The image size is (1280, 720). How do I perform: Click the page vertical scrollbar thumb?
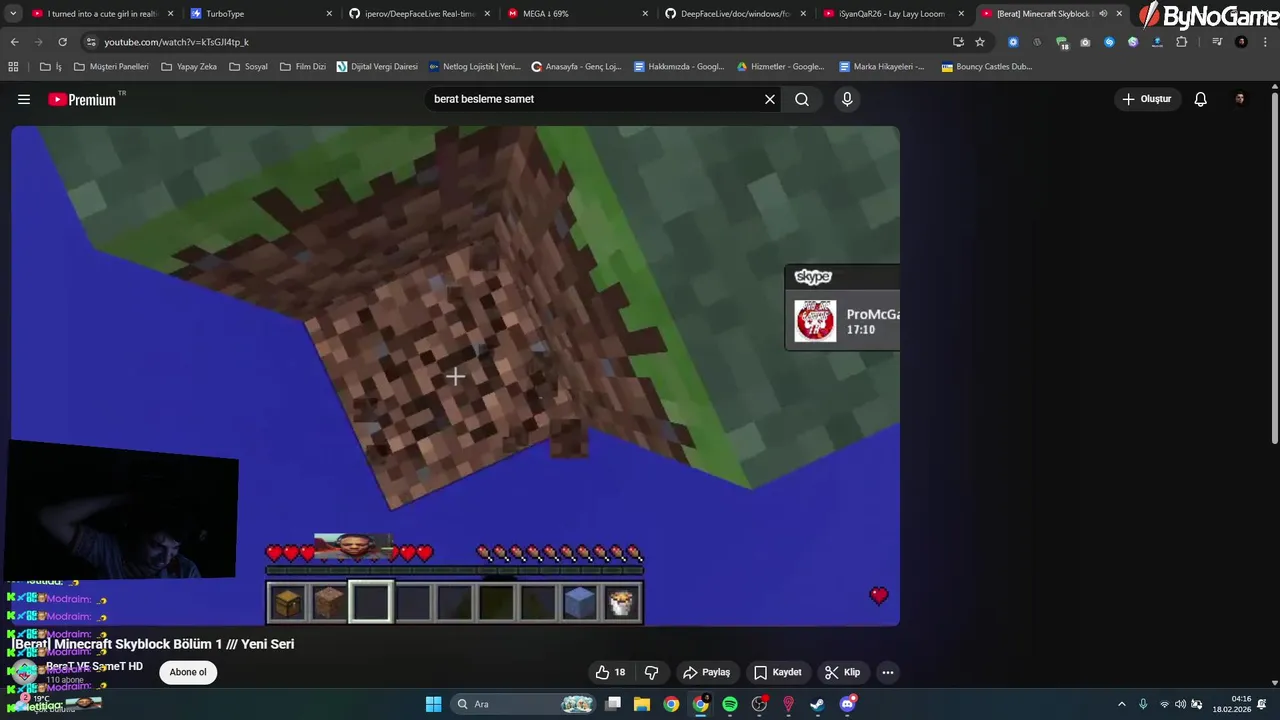[1274, 268]
